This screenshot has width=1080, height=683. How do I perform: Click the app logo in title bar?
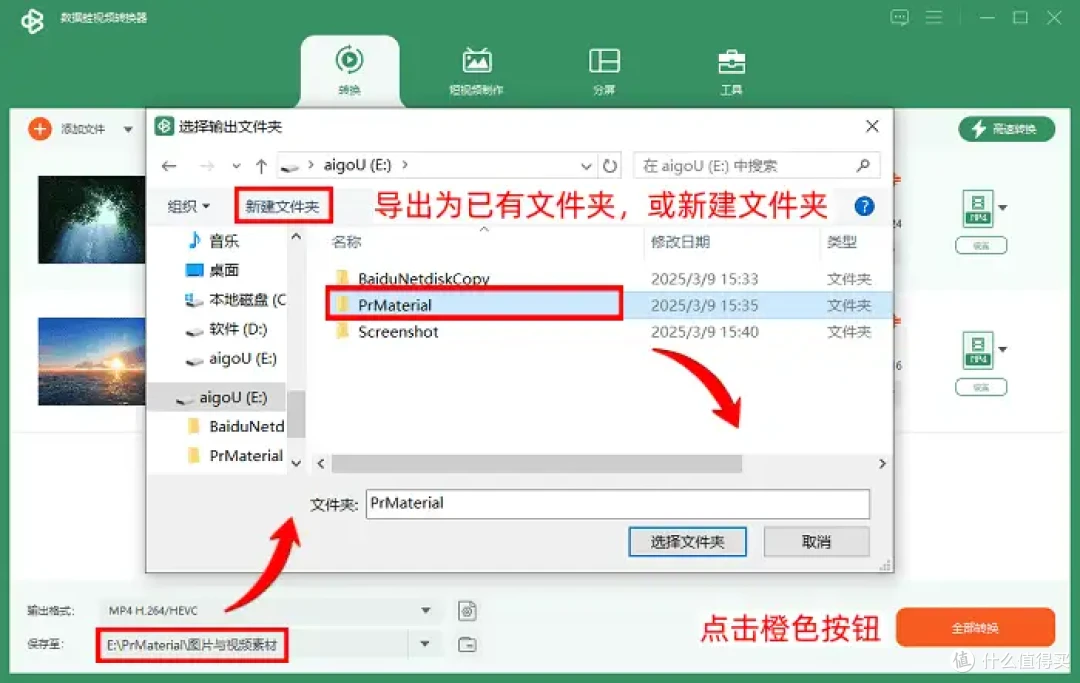(x=32, y=21)
